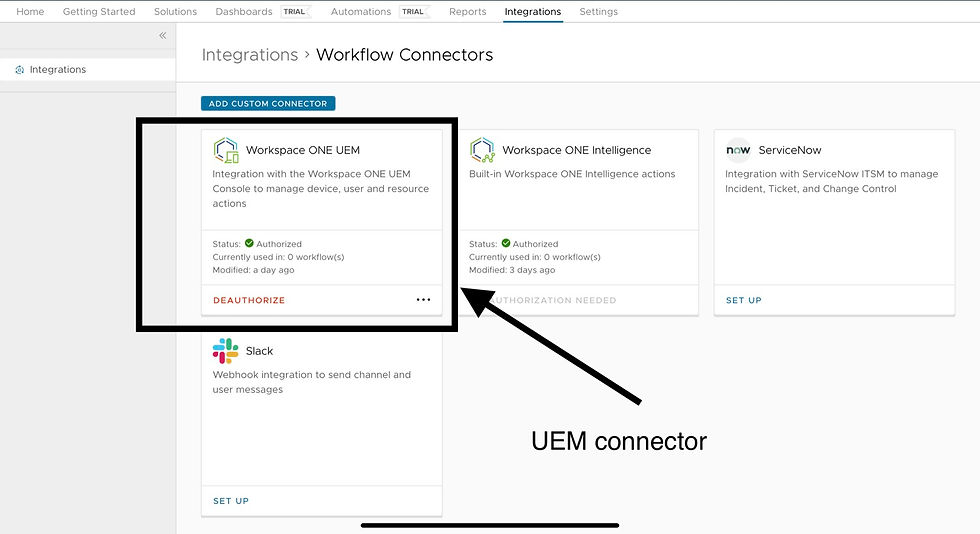Screen dimensions: 980x534
Task: Open the three-dots menu on UEM card
Action: [x=423, y=300]
